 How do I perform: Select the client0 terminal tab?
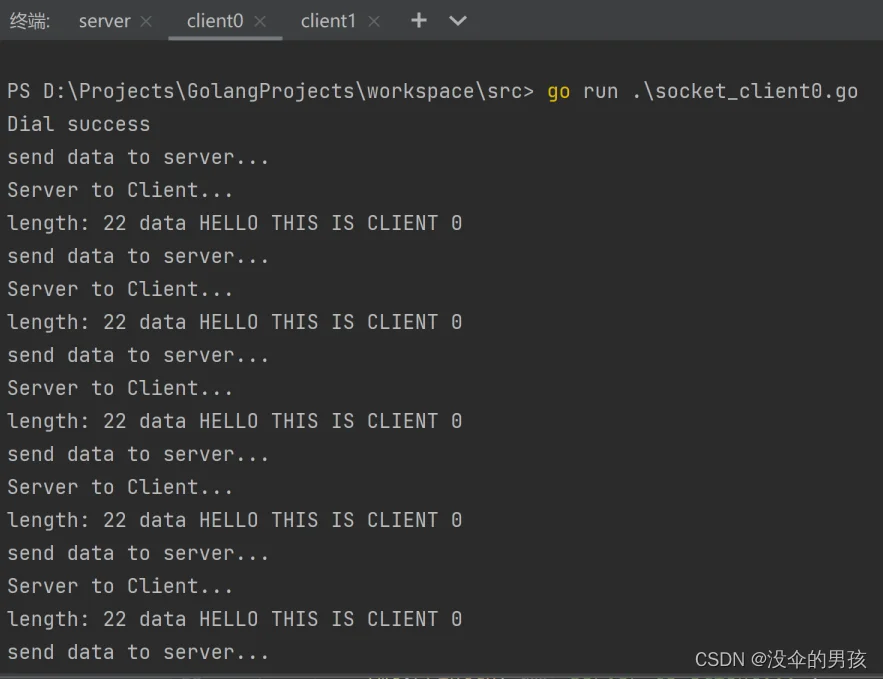pyautogui.click(x=215, y=21)
